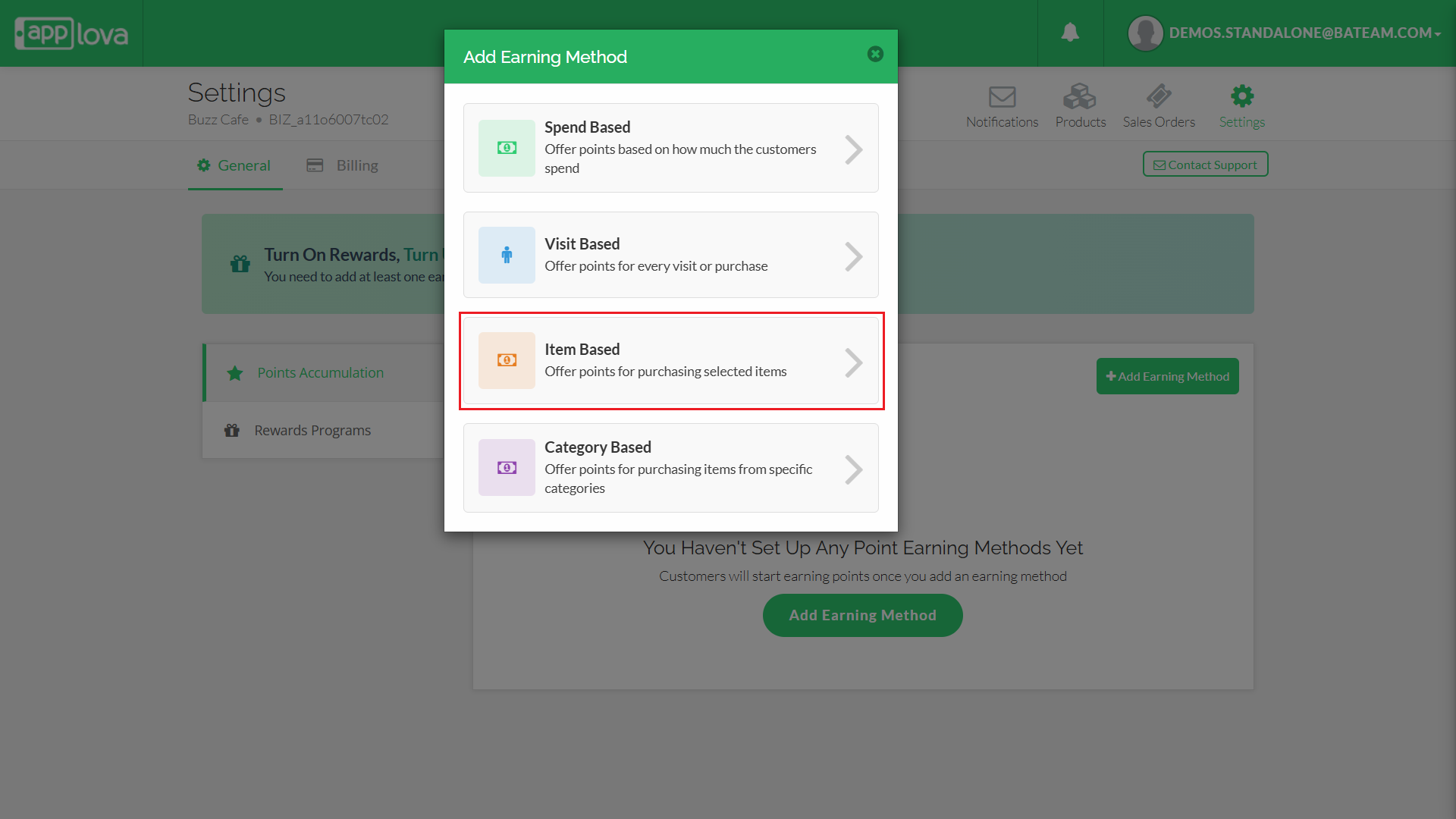Viewport: 1456px width, 819px height.
Task: Select the Spend Based earning method title
Action: pos(587,127)
